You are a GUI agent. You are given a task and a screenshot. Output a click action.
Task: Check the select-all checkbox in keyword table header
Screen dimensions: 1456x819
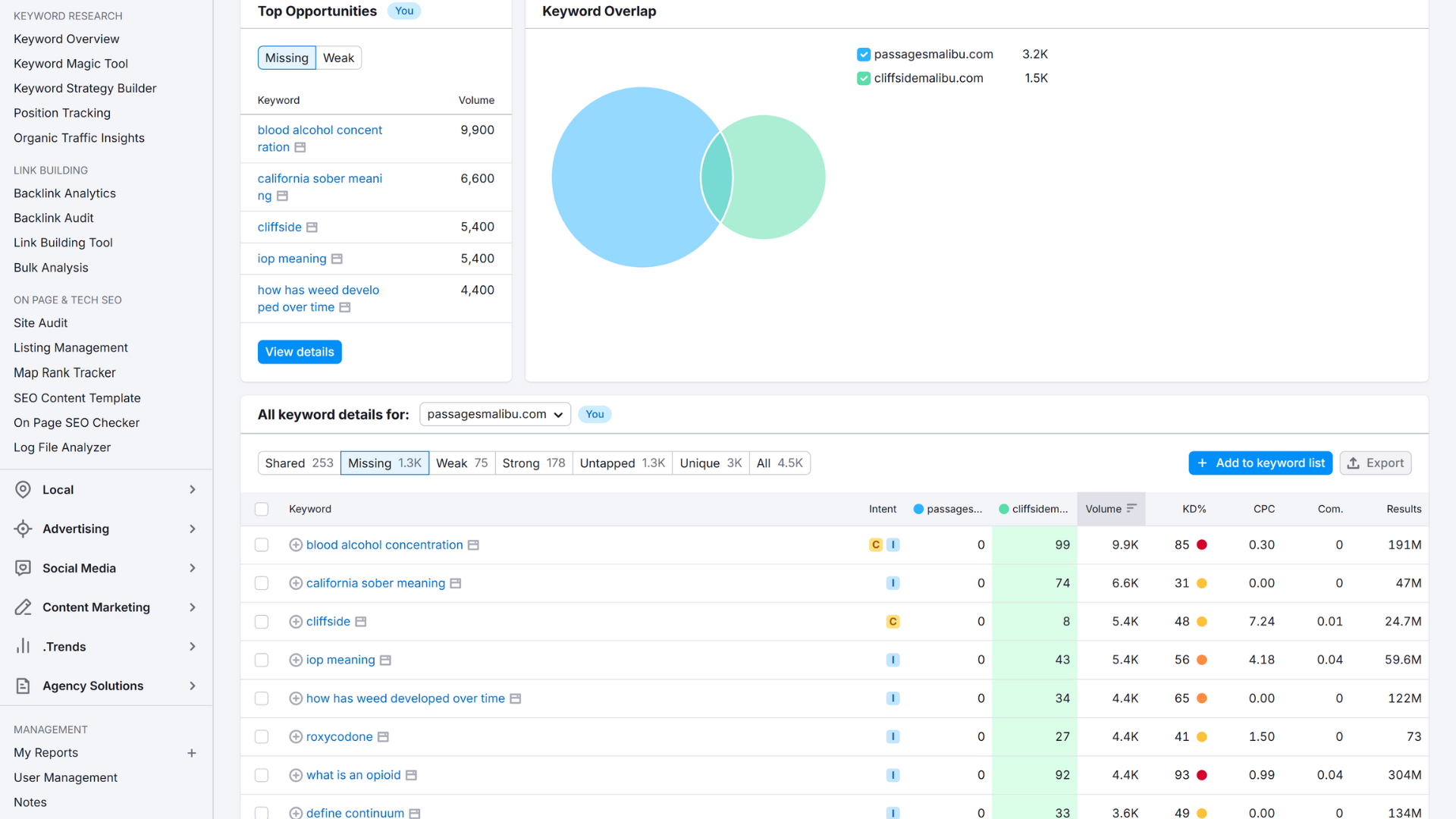(x=262, y=509)
